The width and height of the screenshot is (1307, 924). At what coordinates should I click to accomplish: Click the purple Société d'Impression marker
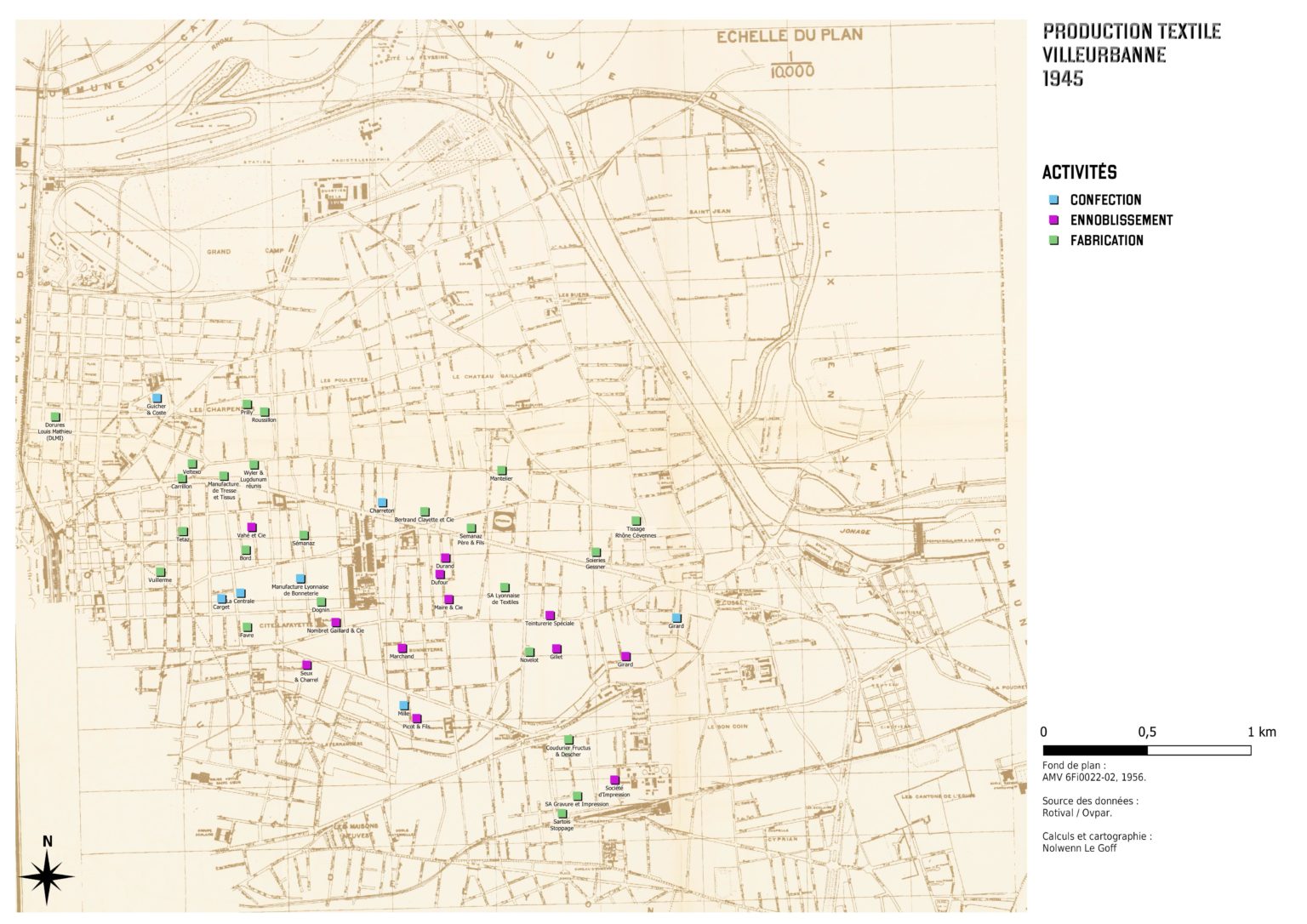(x=614, y=780)
